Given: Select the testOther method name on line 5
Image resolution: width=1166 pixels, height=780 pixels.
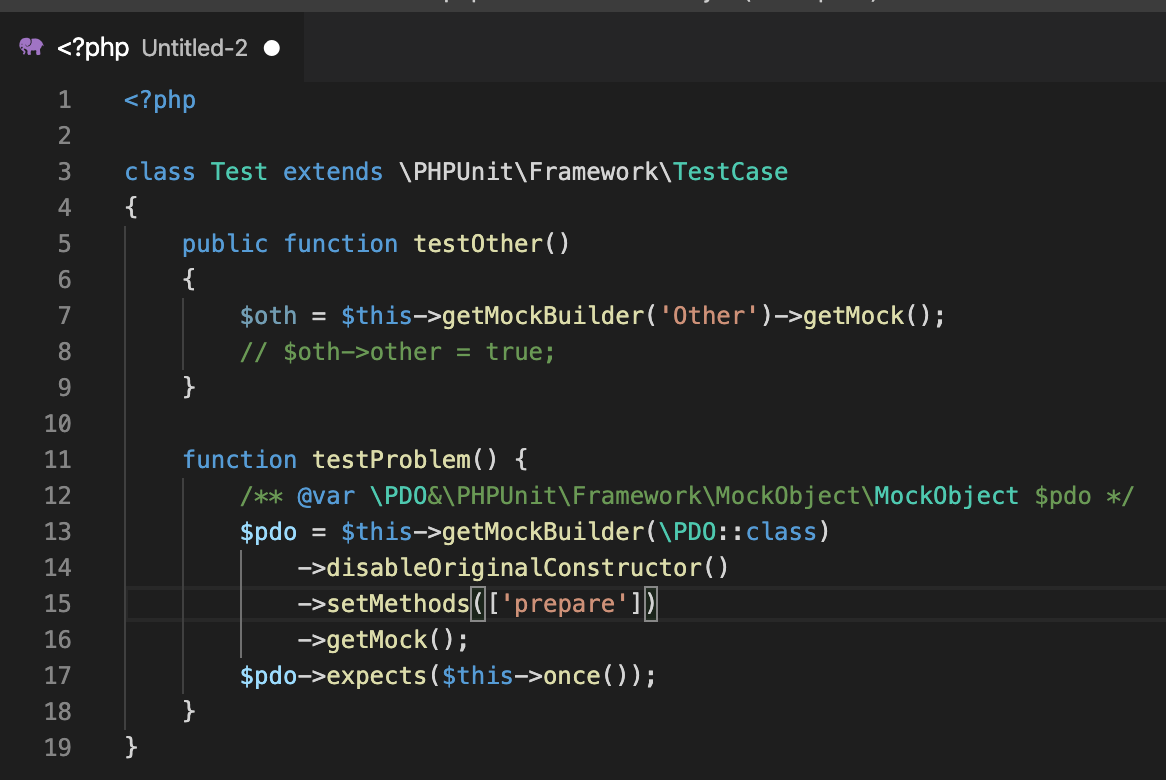Looking at the screenshot, I should [x=480, y=243].
